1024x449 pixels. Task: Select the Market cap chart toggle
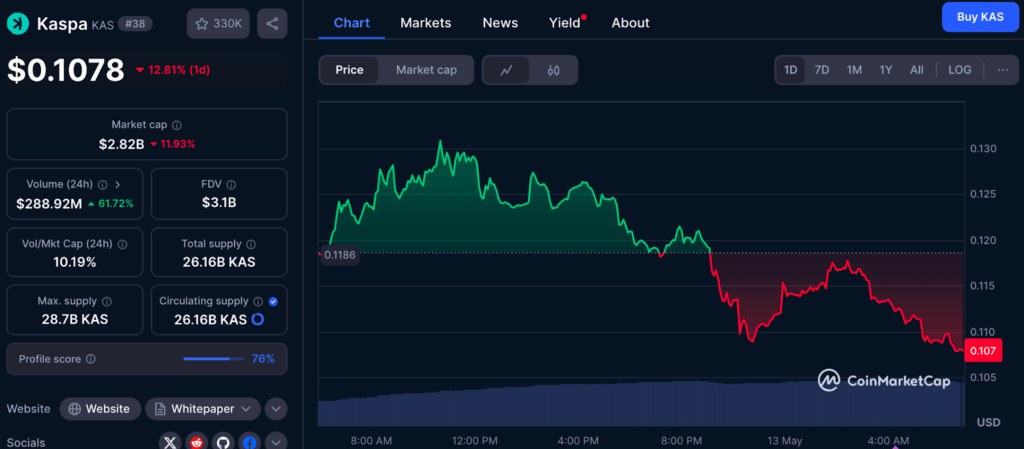[x=426, y=70]
